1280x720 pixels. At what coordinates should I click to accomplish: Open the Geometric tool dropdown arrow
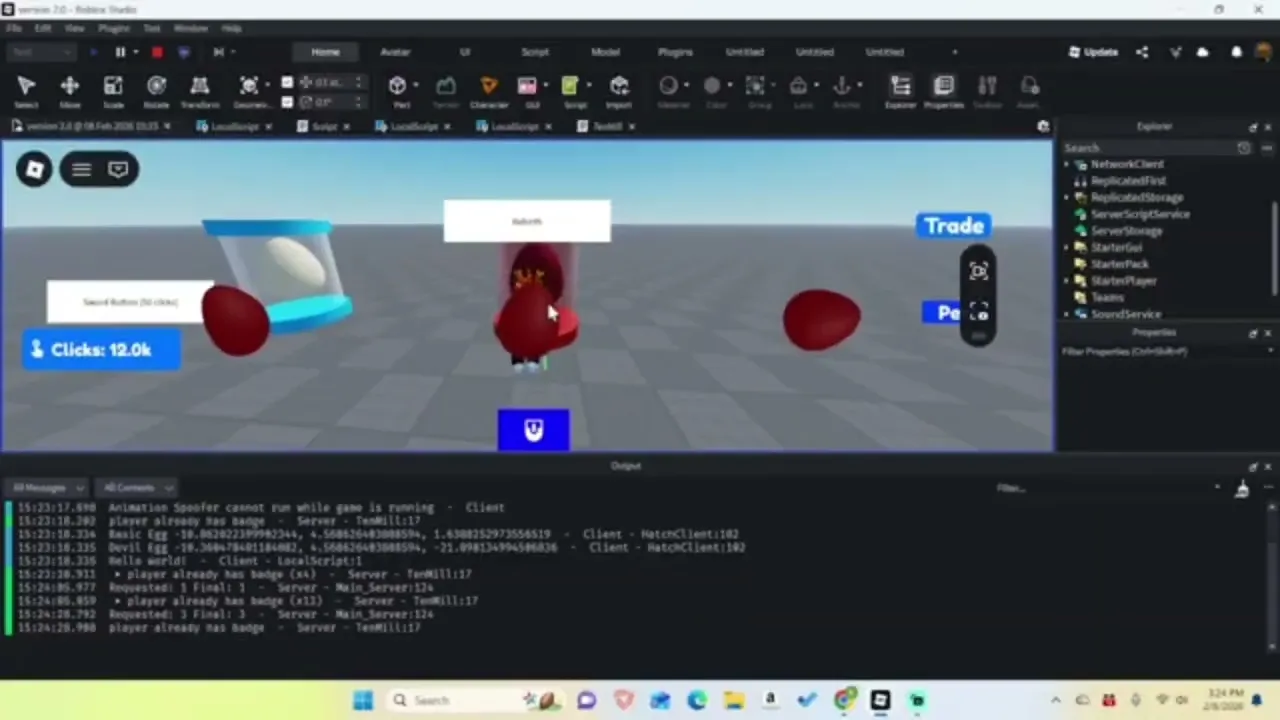267,86
